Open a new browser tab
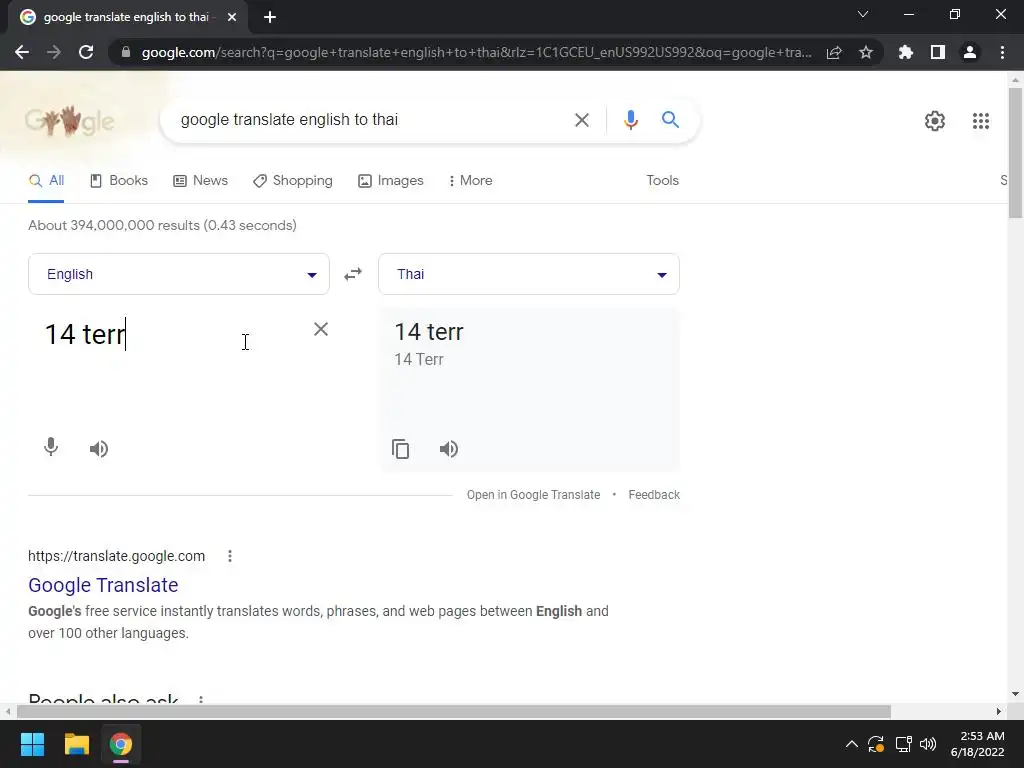This screenshot has width=1024, height=768. click(x=270, y=17)
